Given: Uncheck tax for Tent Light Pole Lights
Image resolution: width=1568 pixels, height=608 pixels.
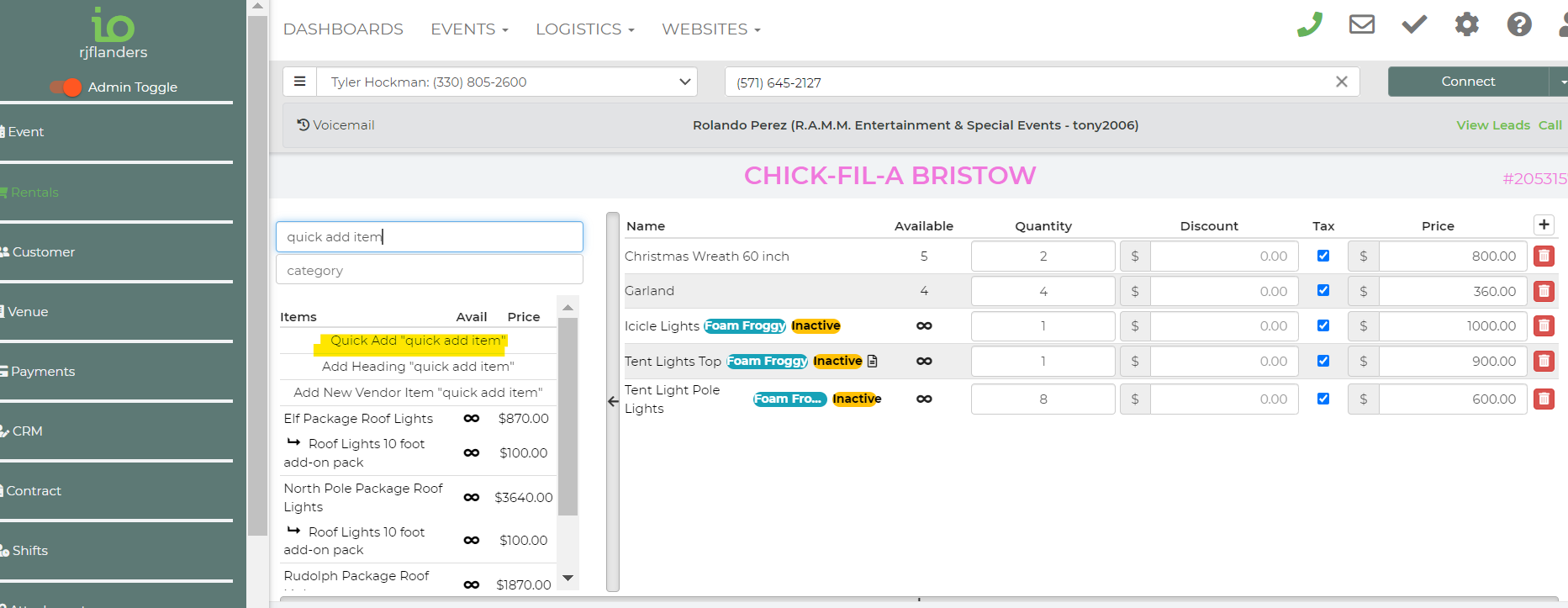Looking at the screenshot, I should pyautogui.click(x=1323, y=399).
